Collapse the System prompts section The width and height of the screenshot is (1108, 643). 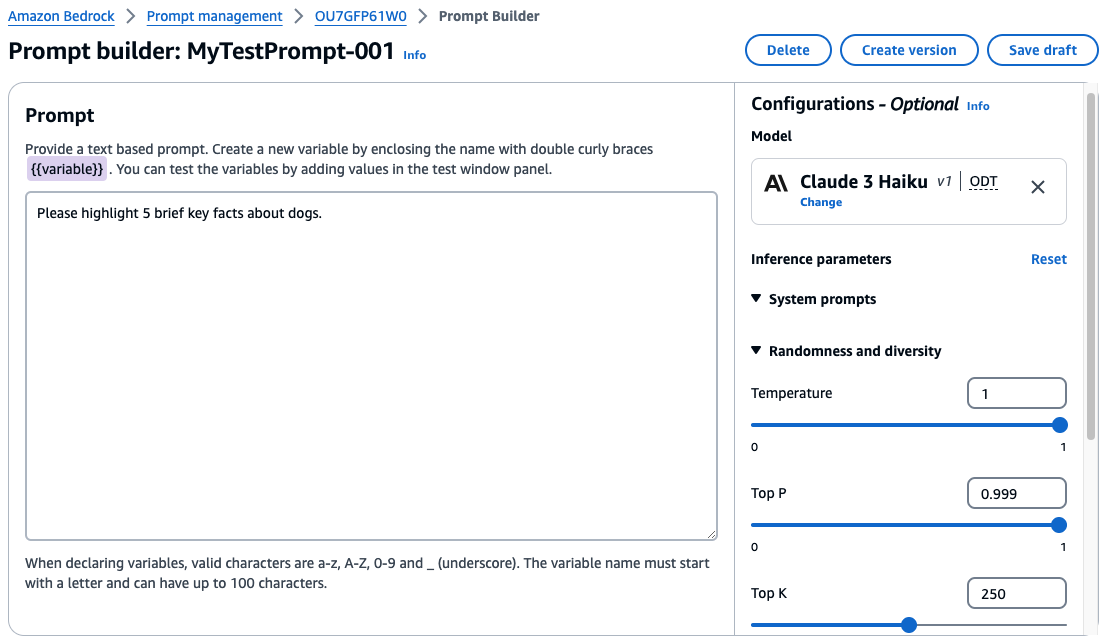coord(813,299)
